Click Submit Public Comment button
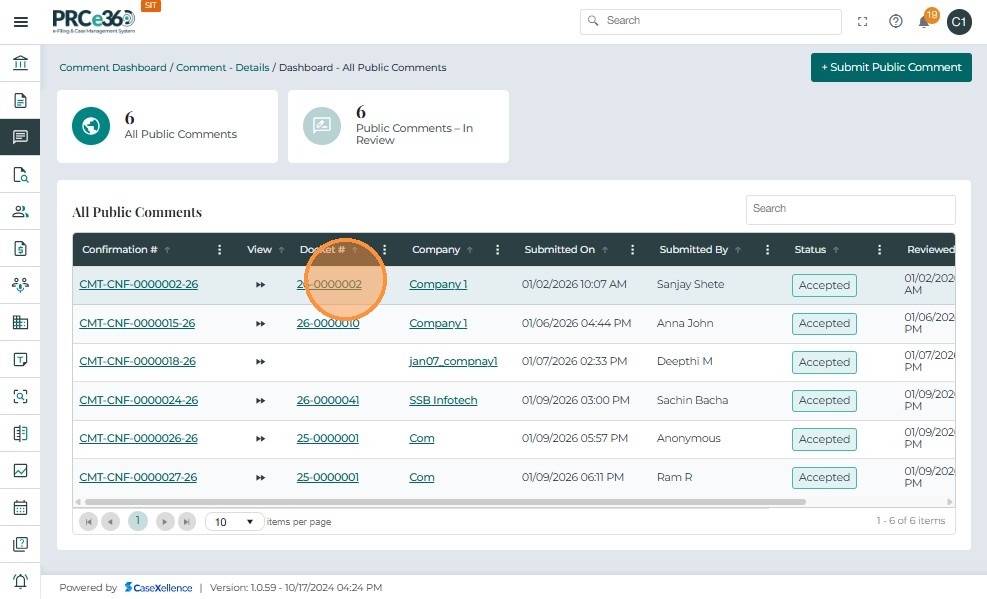 point(891,67)
